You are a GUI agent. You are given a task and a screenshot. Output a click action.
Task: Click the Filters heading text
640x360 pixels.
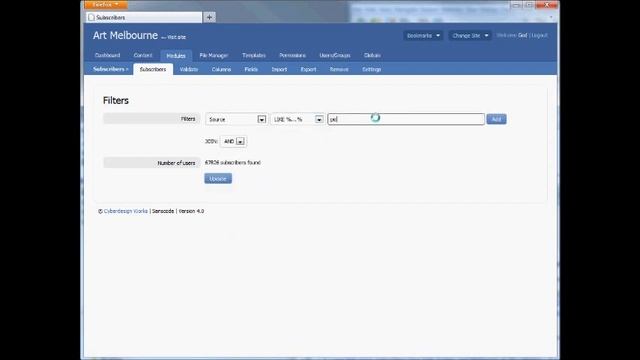[x=116, y=100]
